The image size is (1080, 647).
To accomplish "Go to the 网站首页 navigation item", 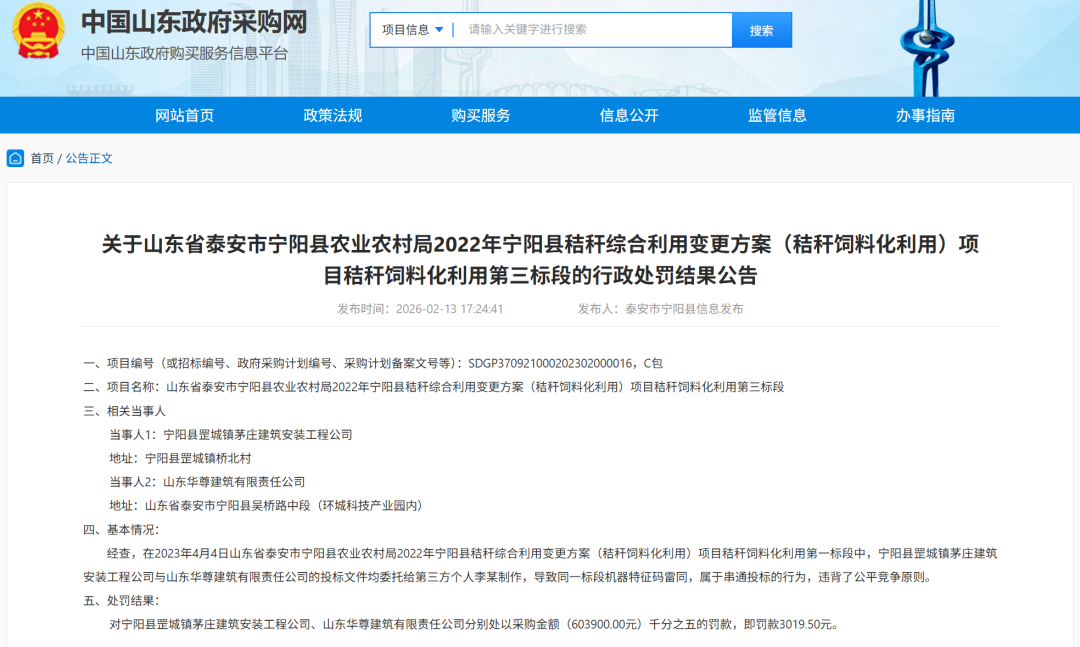I will tap(184, 115).
